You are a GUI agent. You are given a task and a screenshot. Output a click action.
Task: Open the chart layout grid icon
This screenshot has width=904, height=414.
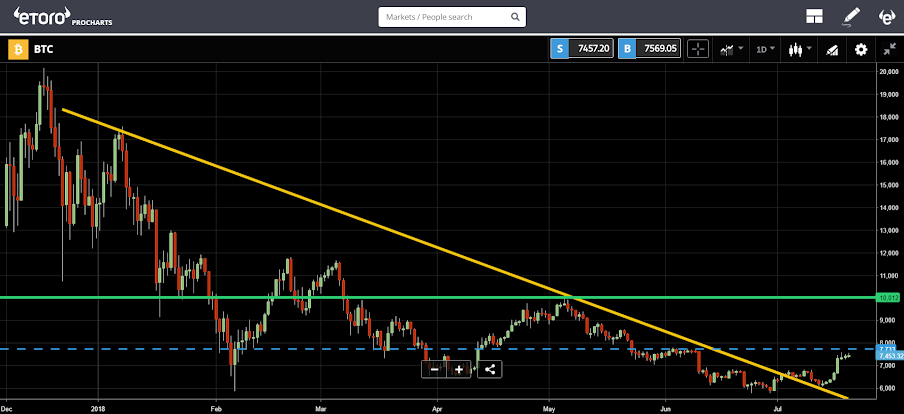pos(814,17)
